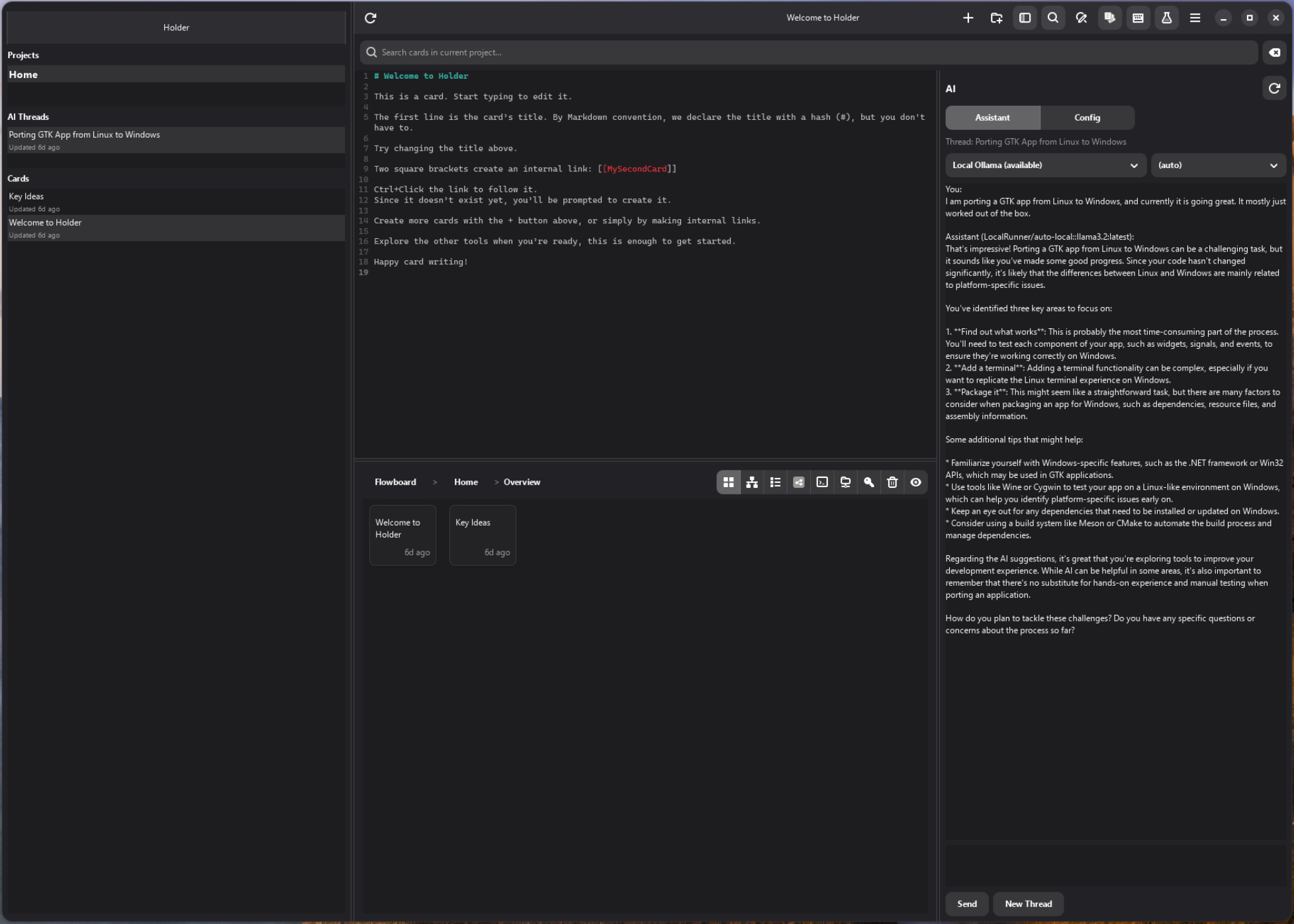Click the network folder icon in Flowboard toolbar
Image resolution: width=1294 pixels, height=924 pixels.
845,483
